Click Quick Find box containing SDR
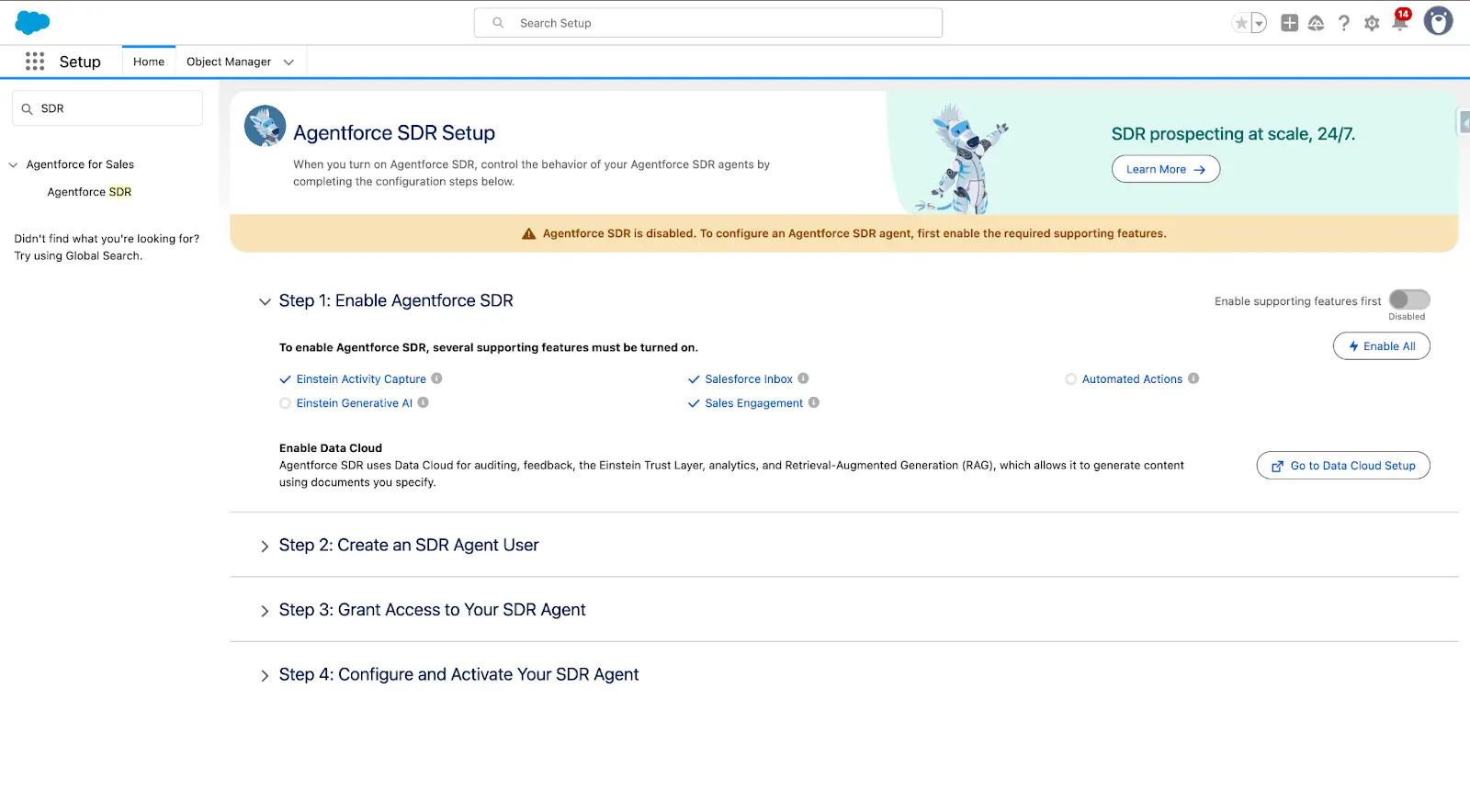This screenshot has height=812, width=1470. pyautogui.click(x=107, y=108)
